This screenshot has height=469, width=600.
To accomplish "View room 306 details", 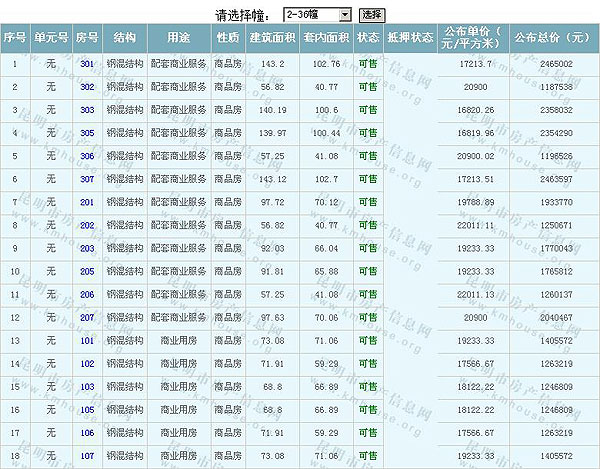I will [87, 156].
